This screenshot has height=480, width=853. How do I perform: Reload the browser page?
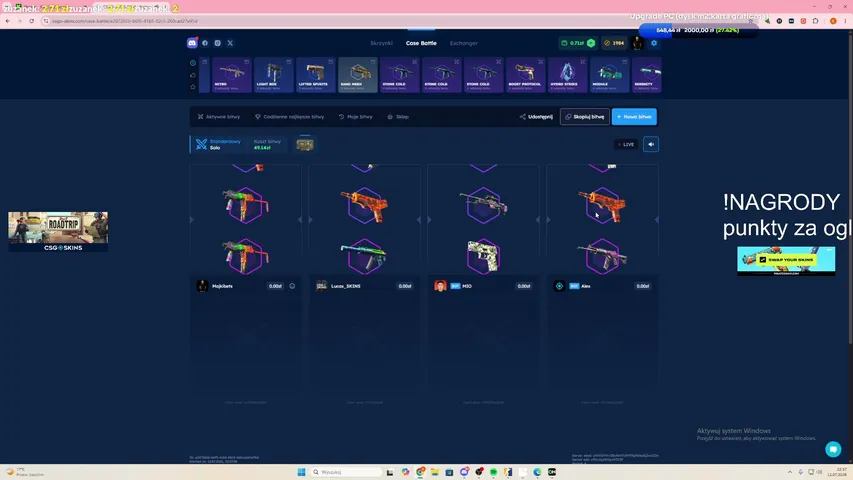pyautogui.click(x=32, y=21)
